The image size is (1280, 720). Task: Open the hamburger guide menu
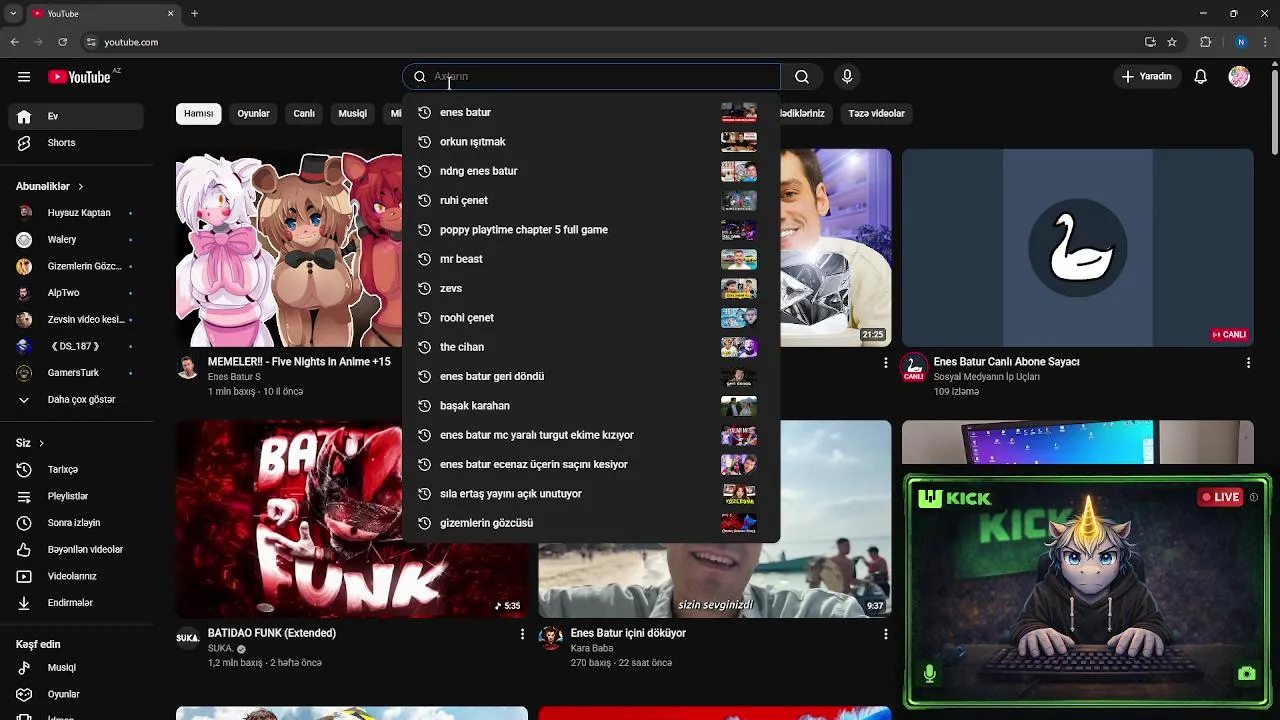tap(24, 77)
